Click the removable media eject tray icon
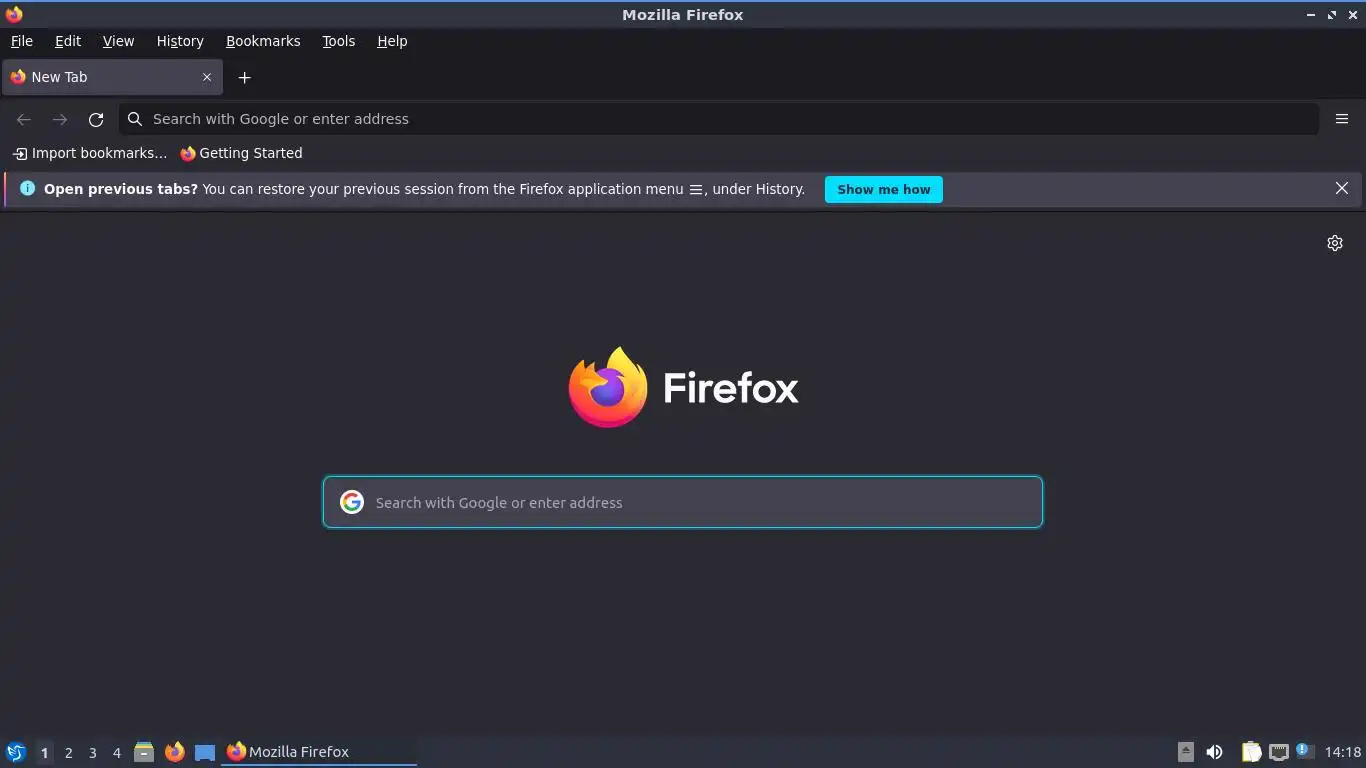 (x=1186, y=752)
